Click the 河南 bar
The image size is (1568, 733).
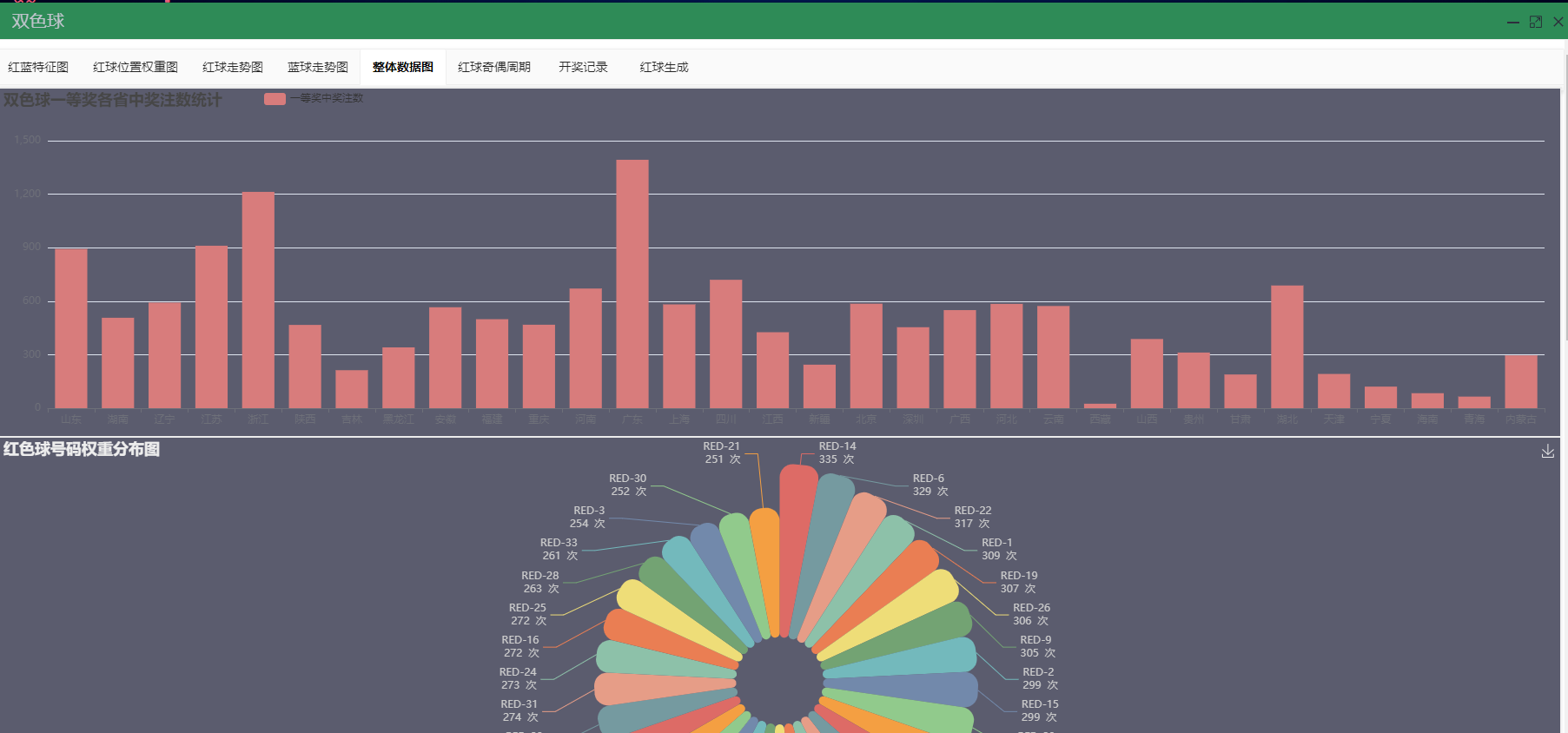(586, 348)
